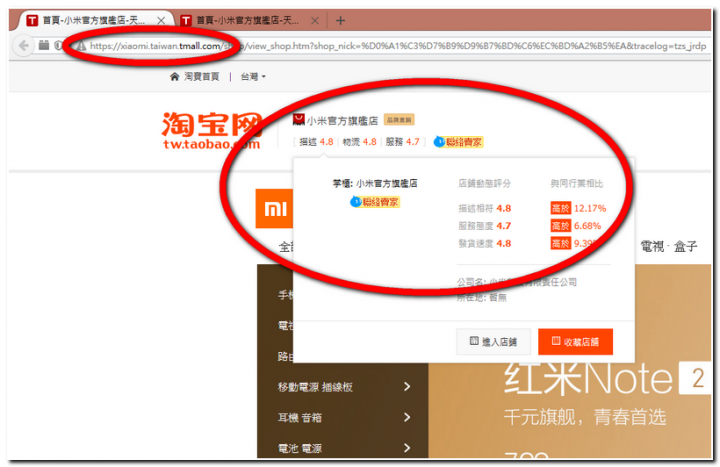Image resolution: width=720 pixels, height=467 pixels.
Task: Close the first 首頁-小米官方旗艦店 tab
Action: pos(161,21)
